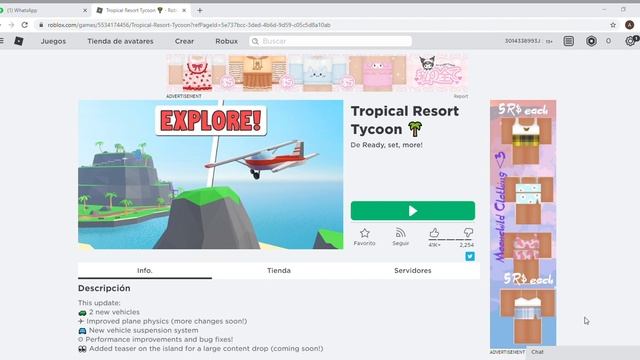640x360 pixels.
Task: Click the search magnifier icon
Action: 256,41
